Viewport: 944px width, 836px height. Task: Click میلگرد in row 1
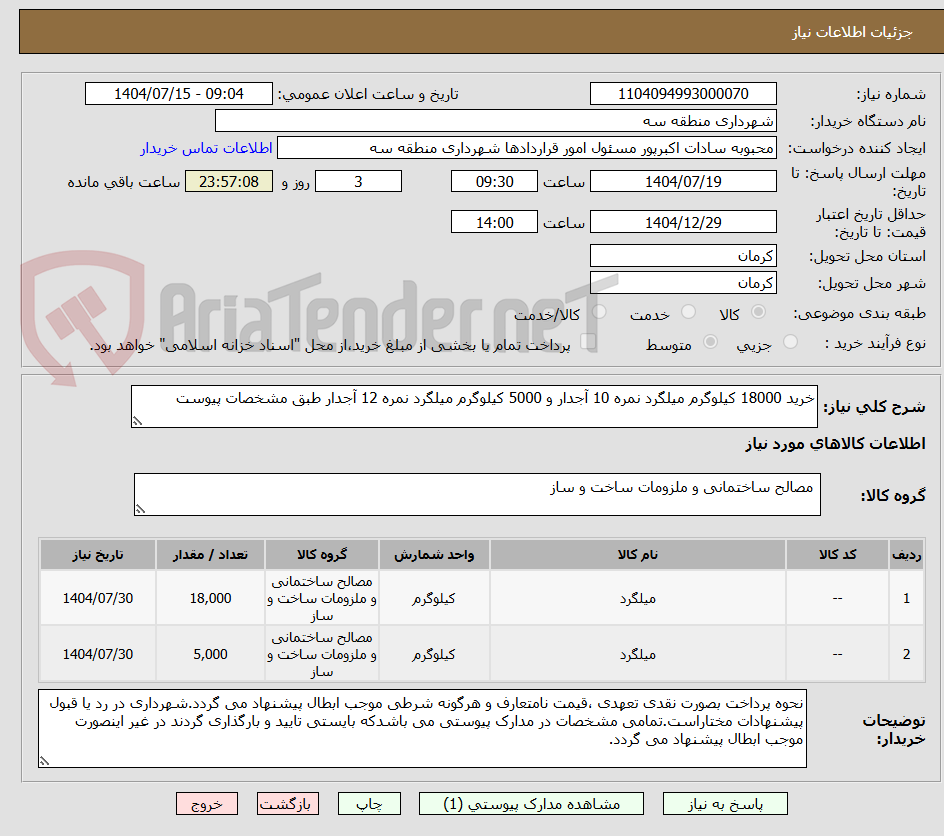(x=638, y=599)
